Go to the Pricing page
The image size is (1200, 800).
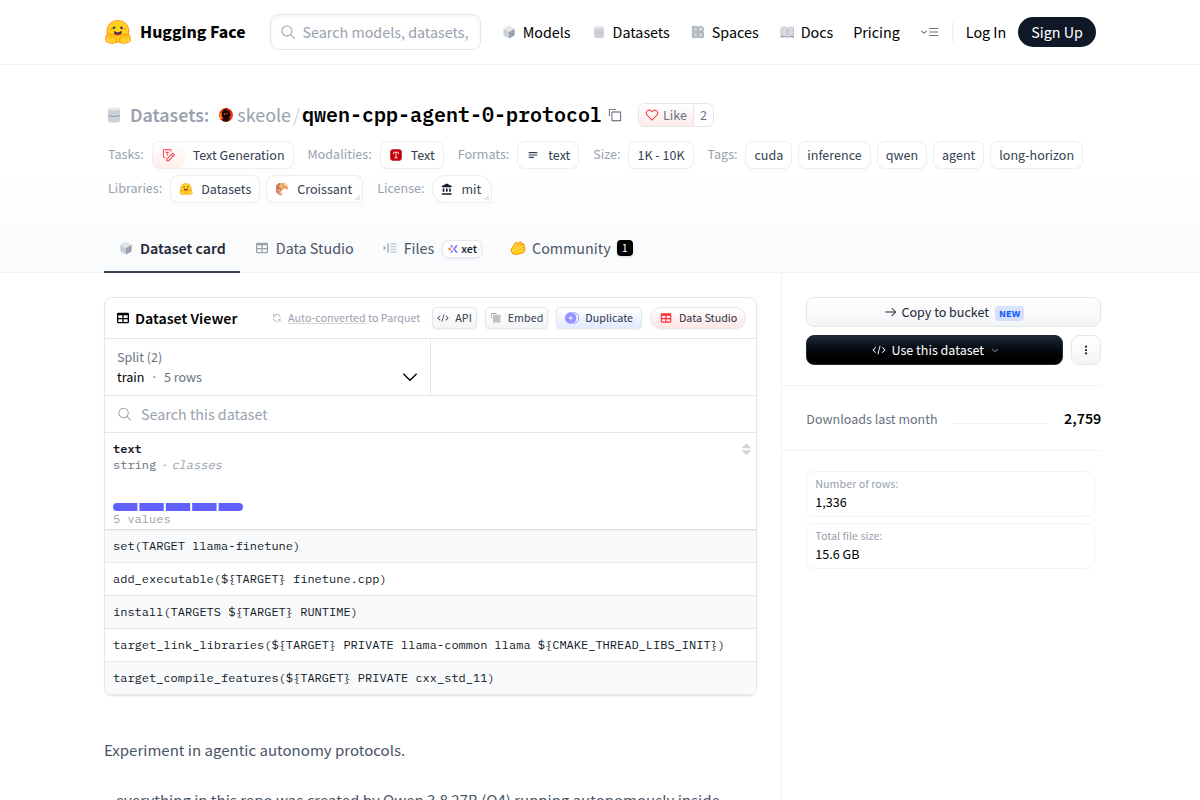(876, 32)
